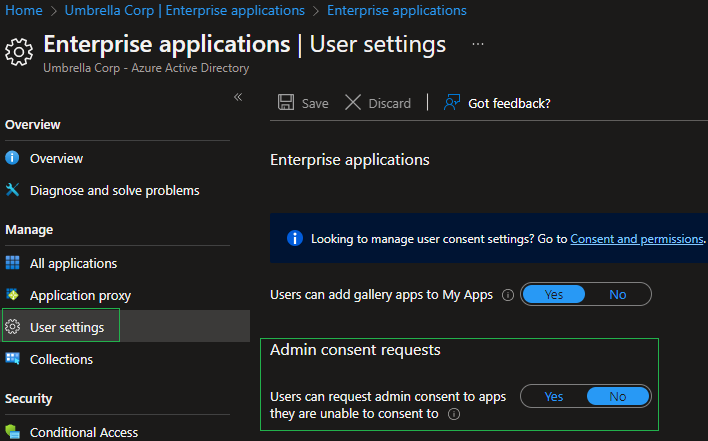Image resolution: width=708 pixels, height=441 pixels.
Task: Click the Manage section header in sidebar
Action: pos(29,230)
